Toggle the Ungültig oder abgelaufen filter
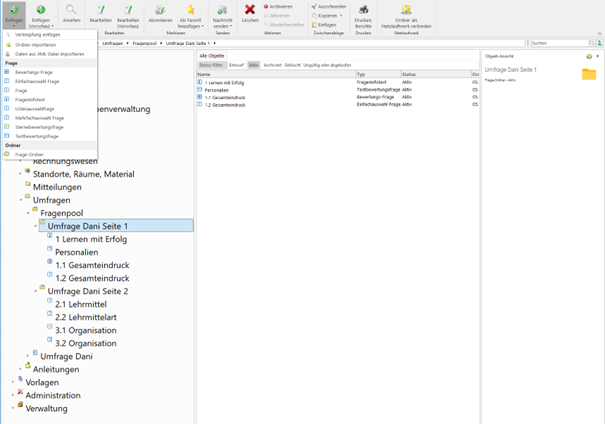Screen dimensions: 605x424 327,65
